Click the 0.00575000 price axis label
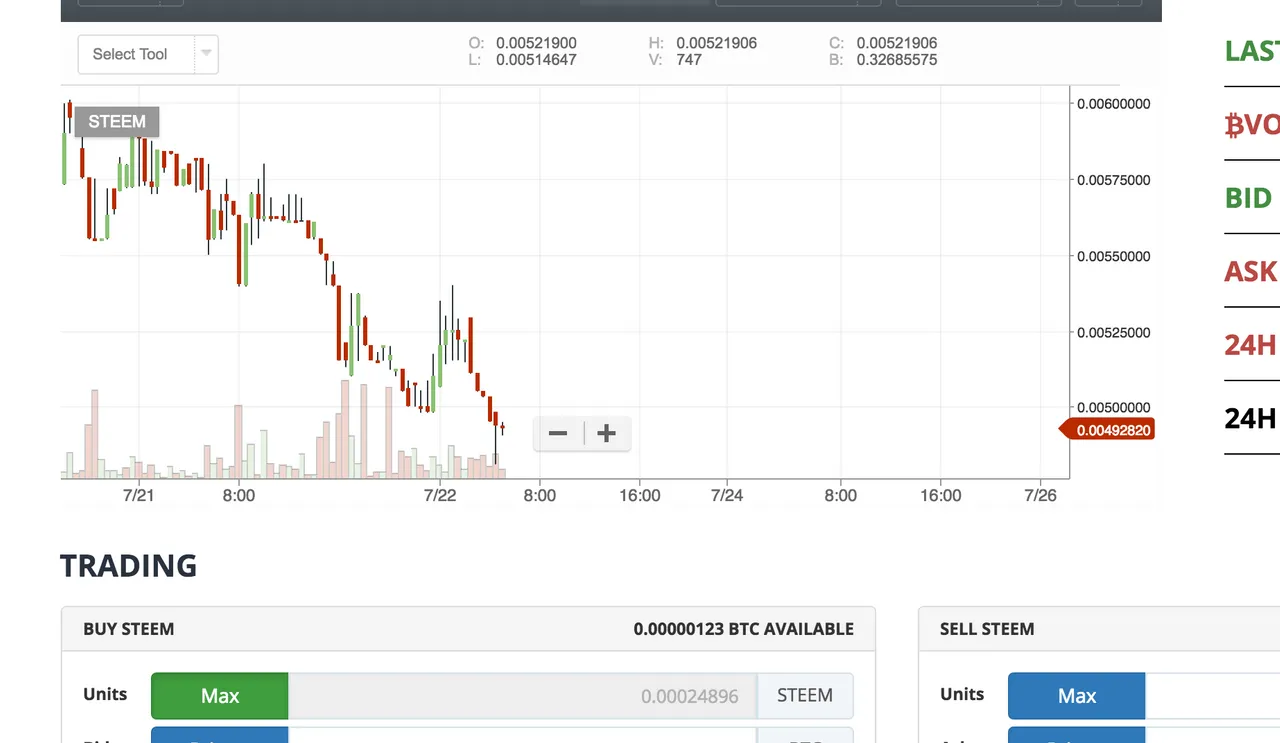The height and width of the screenshot is (743, 1280). [x=1114, y=180]
